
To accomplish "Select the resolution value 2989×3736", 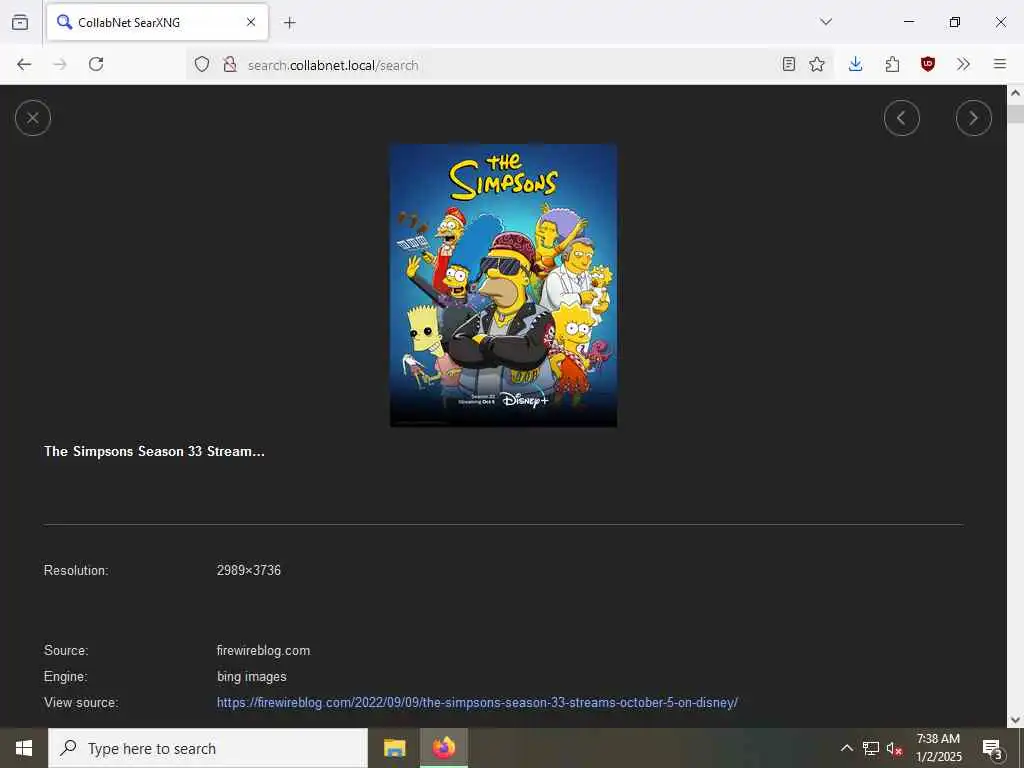I will pyautogui.click(x=249, y=570).
